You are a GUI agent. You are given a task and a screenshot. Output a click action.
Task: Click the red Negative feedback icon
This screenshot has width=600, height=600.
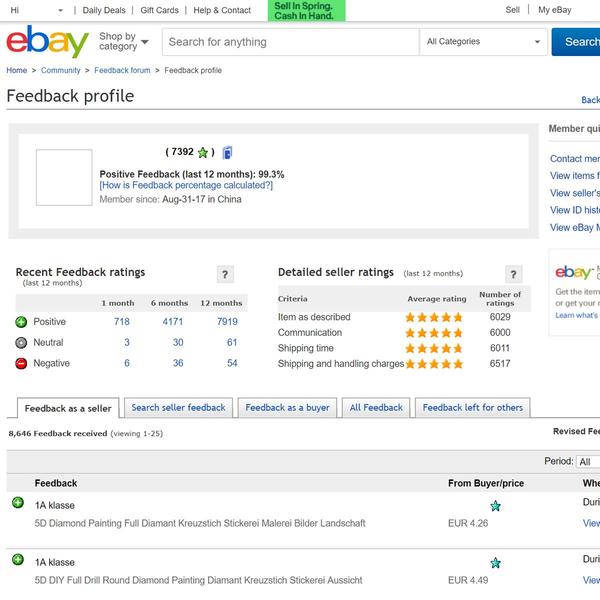point(21,363)
